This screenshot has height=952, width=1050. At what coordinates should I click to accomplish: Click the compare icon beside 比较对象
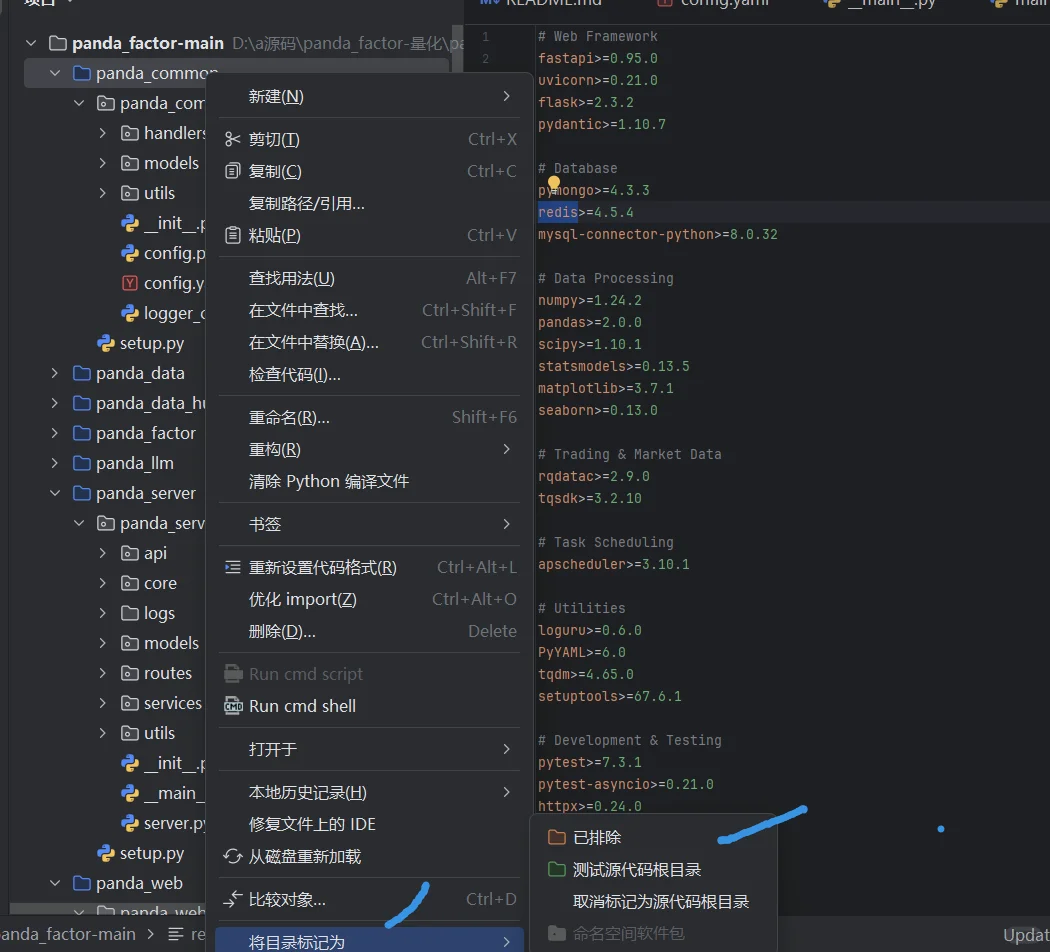tap(232, 899)
